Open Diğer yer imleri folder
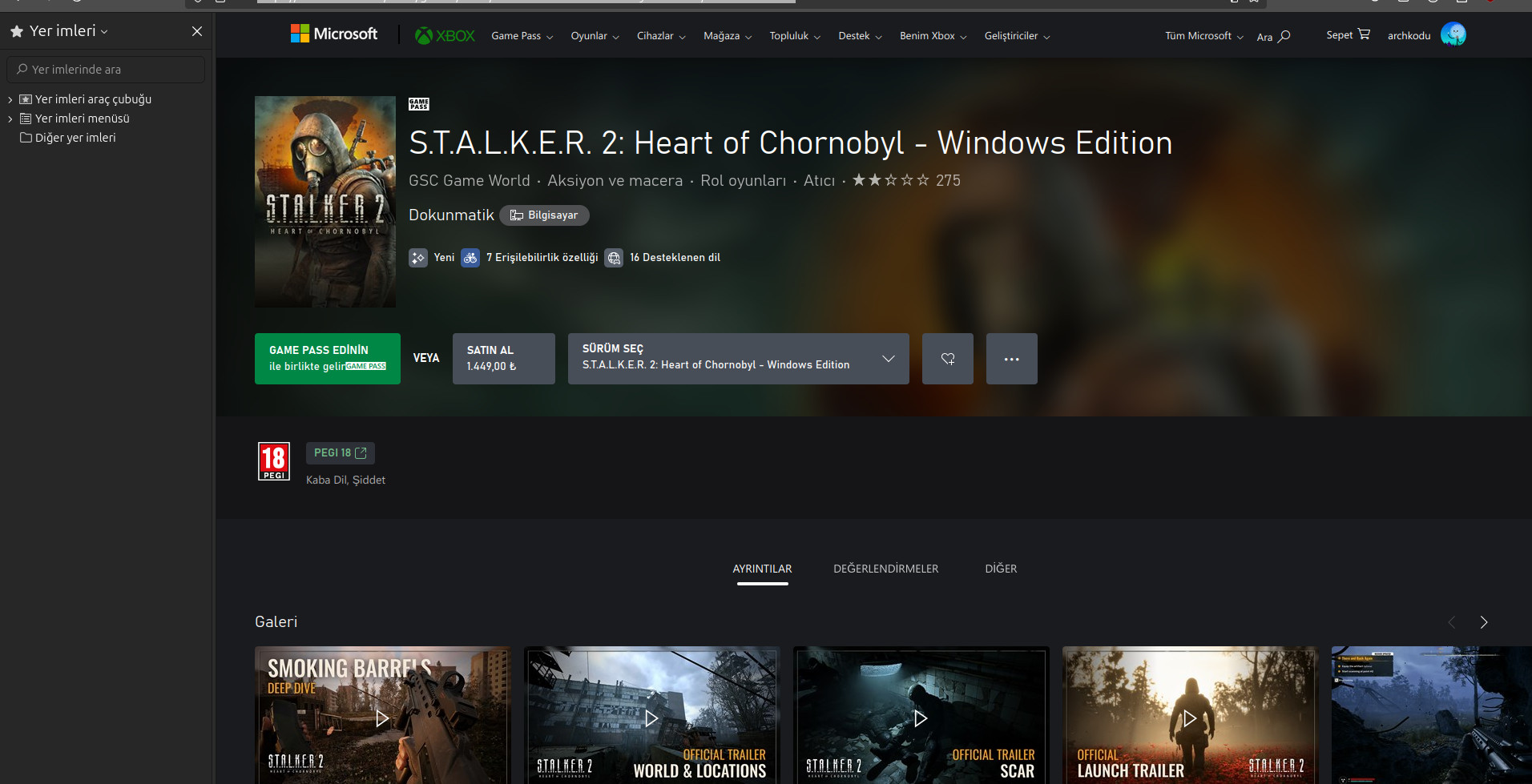This screenshot has width=1532, height=784. click(68, 138)
